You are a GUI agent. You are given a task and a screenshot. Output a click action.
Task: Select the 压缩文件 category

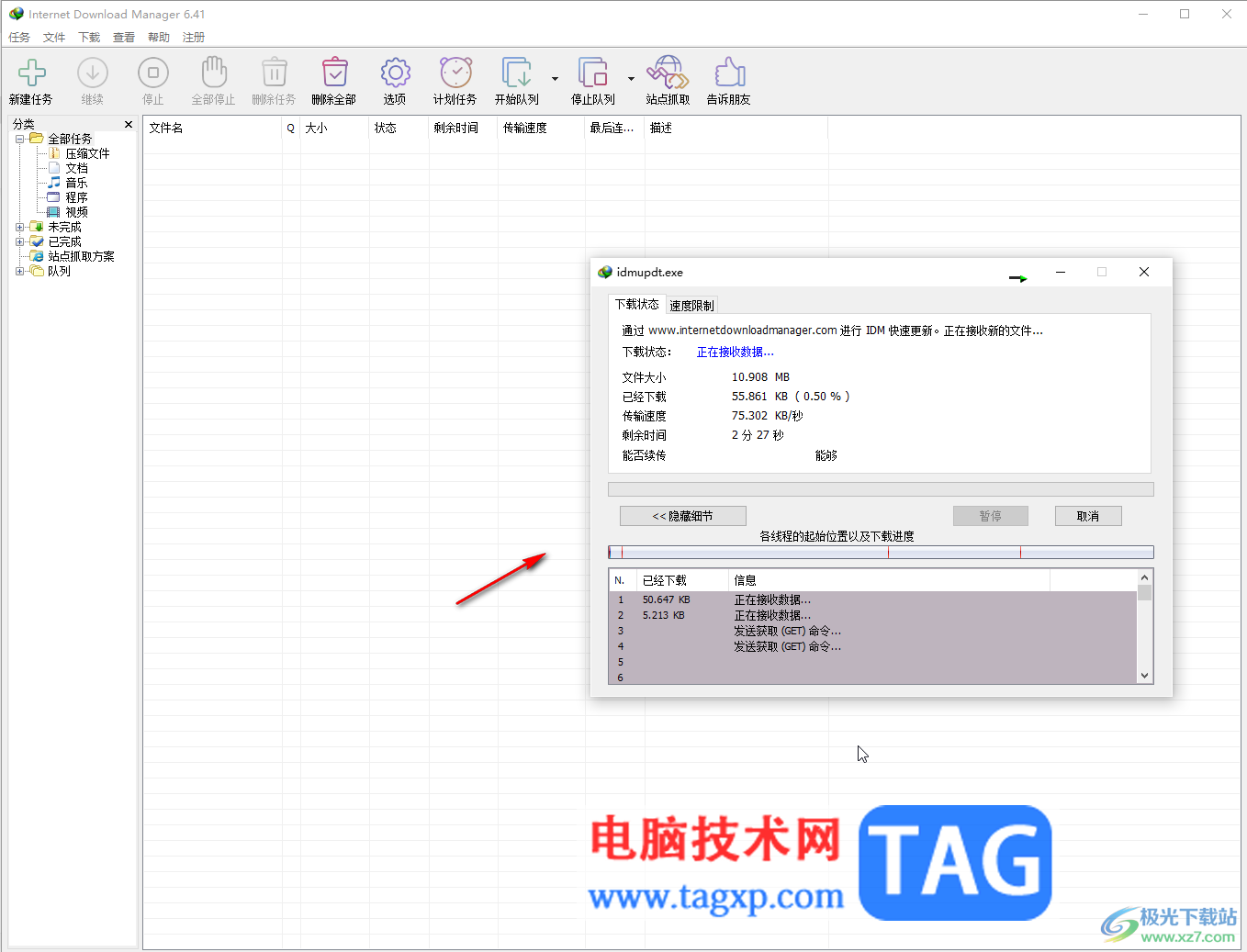(87, 153)
